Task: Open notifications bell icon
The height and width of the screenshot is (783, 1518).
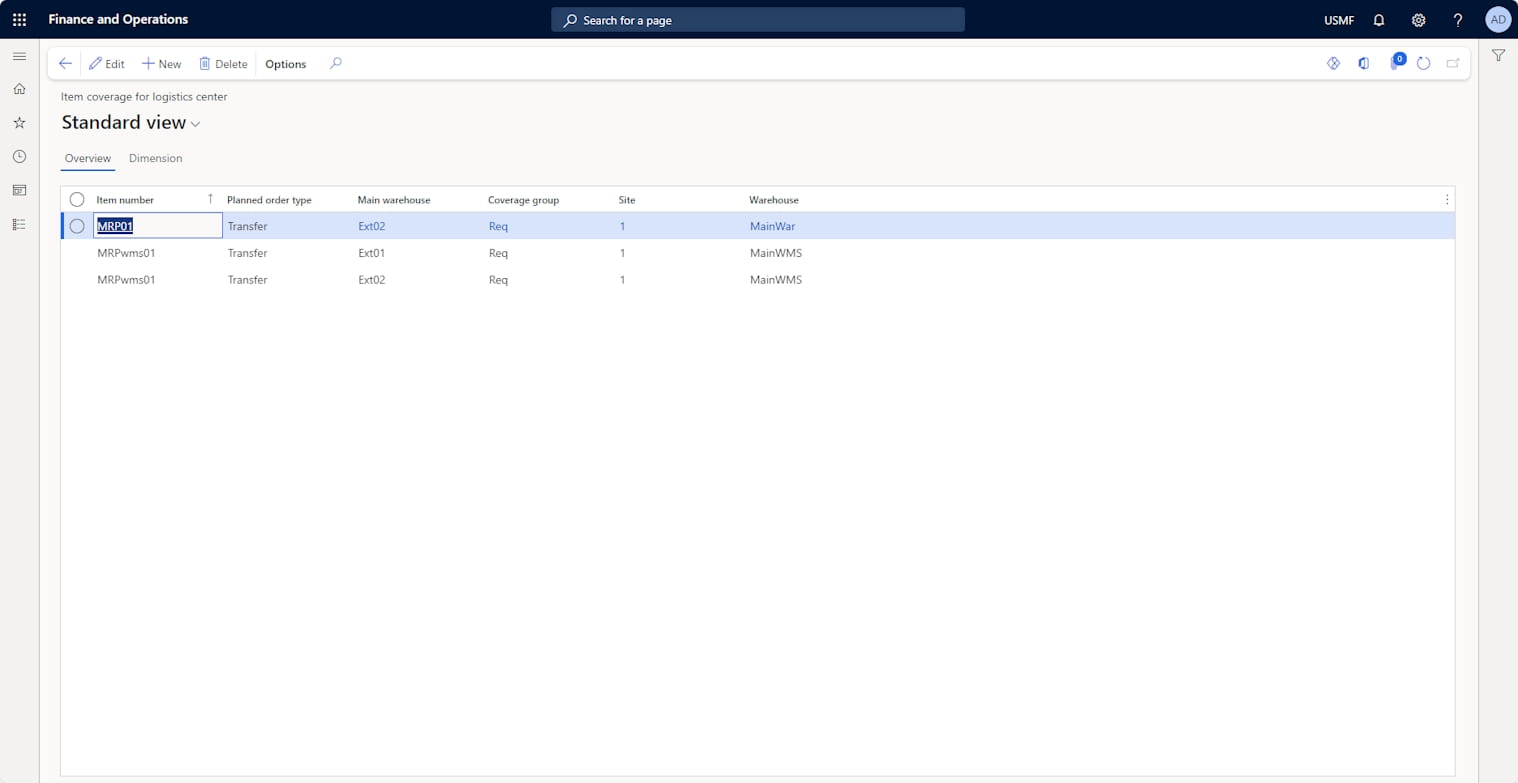Action: (x=1379, y=20)
